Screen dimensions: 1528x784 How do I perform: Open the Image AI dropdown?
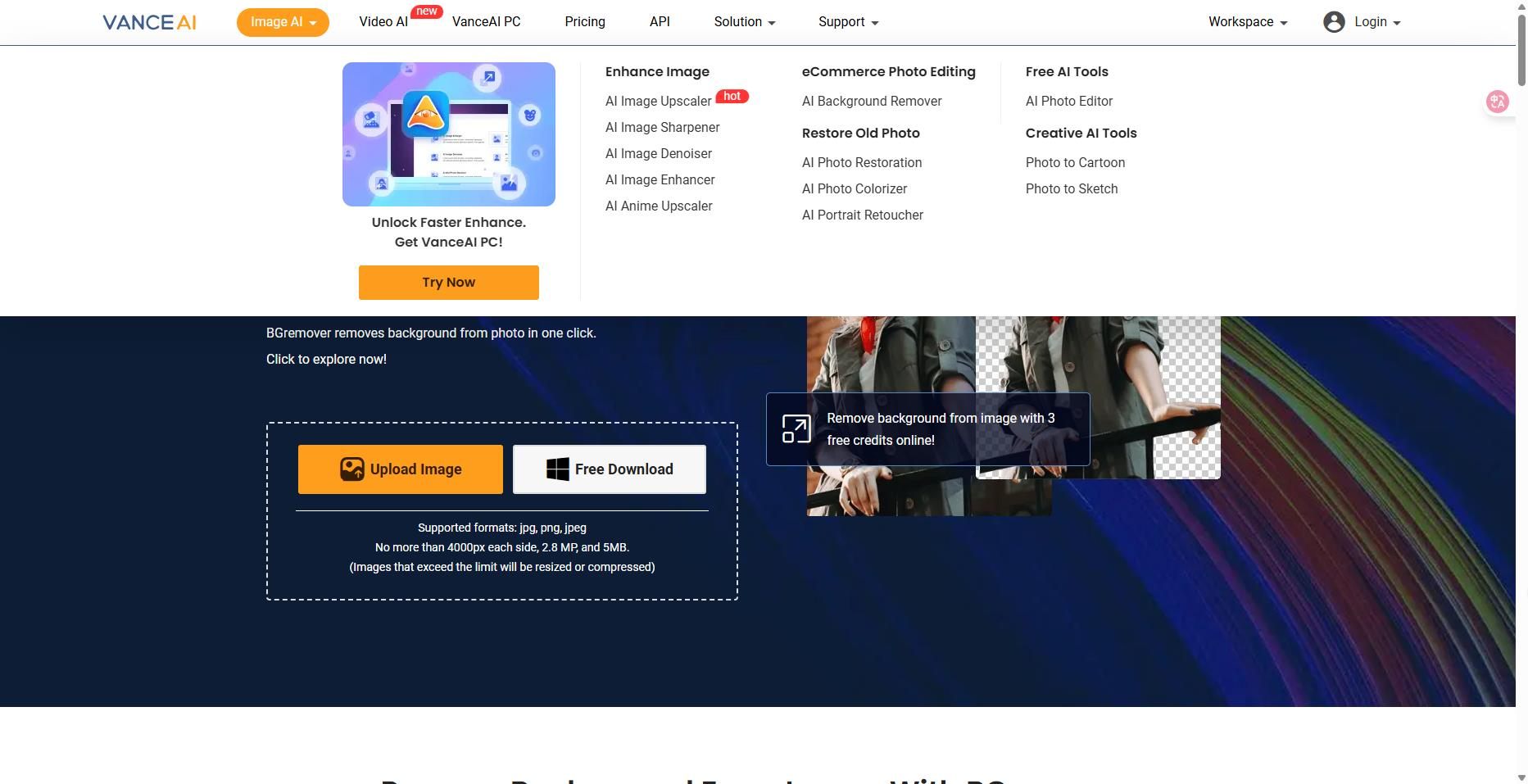[283, 22]
